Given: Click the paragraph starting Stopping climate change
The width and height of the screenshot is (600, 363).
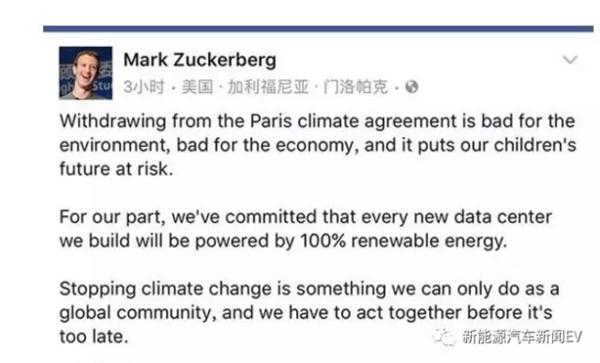Looking at the screenshot, I should pyautogui.click(x=309, y=313).
